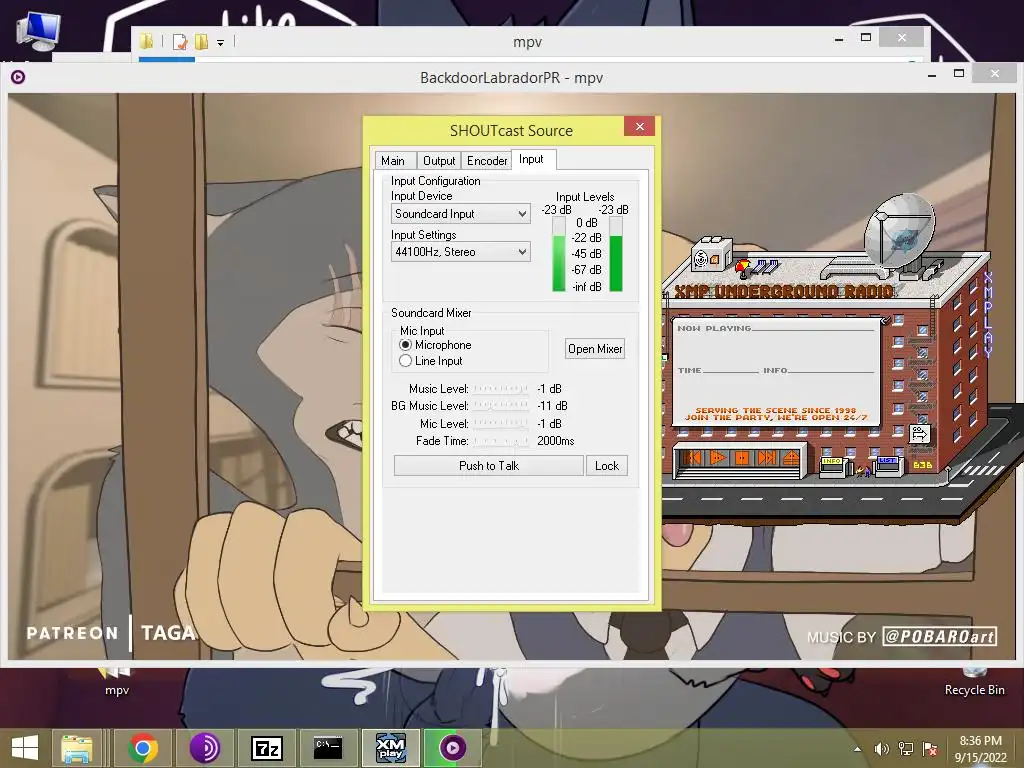Click the Computer desktop icon
The image size is (1024, 768).
tap(39, 32)
